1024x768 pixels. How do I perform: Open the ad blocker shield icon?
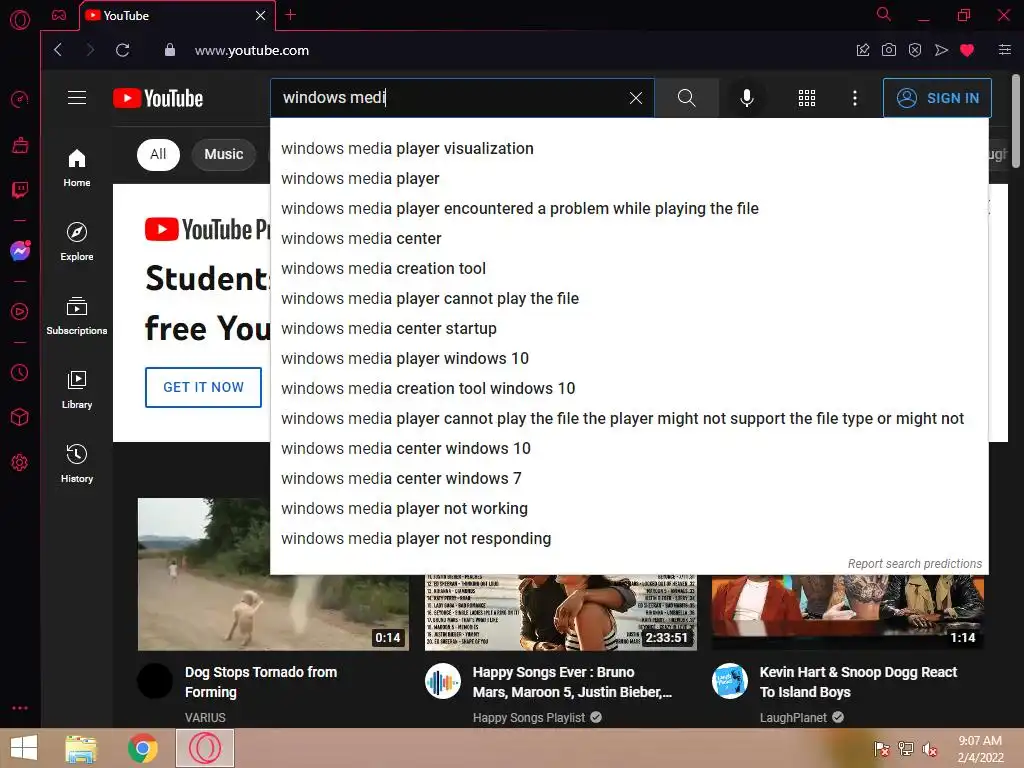point(915,50)
